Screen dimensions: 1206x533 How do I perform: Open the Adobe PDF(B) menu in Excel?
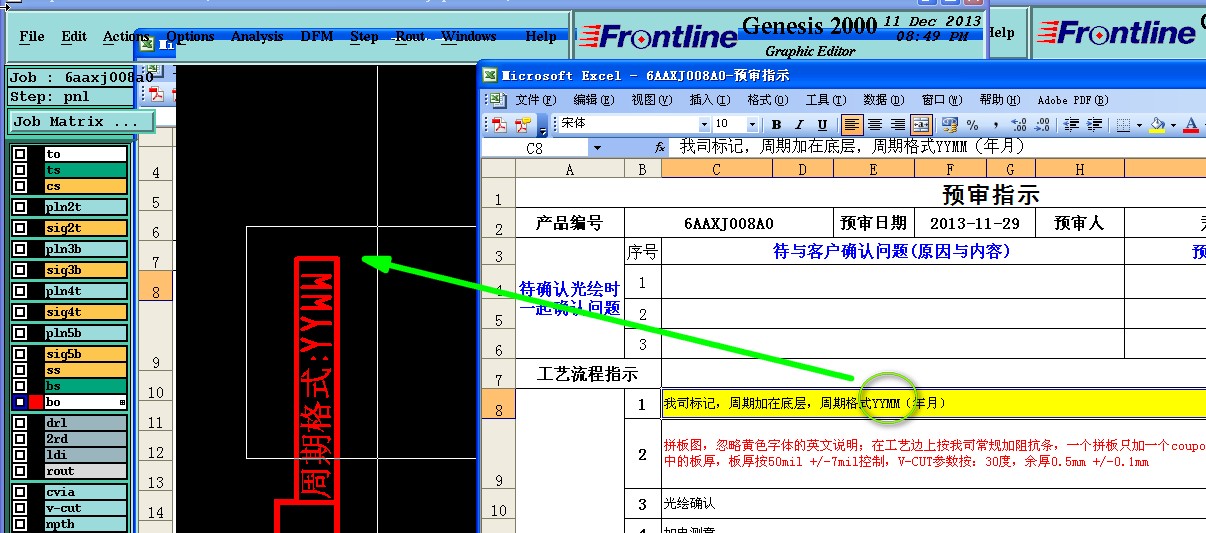click(1073, 100)
